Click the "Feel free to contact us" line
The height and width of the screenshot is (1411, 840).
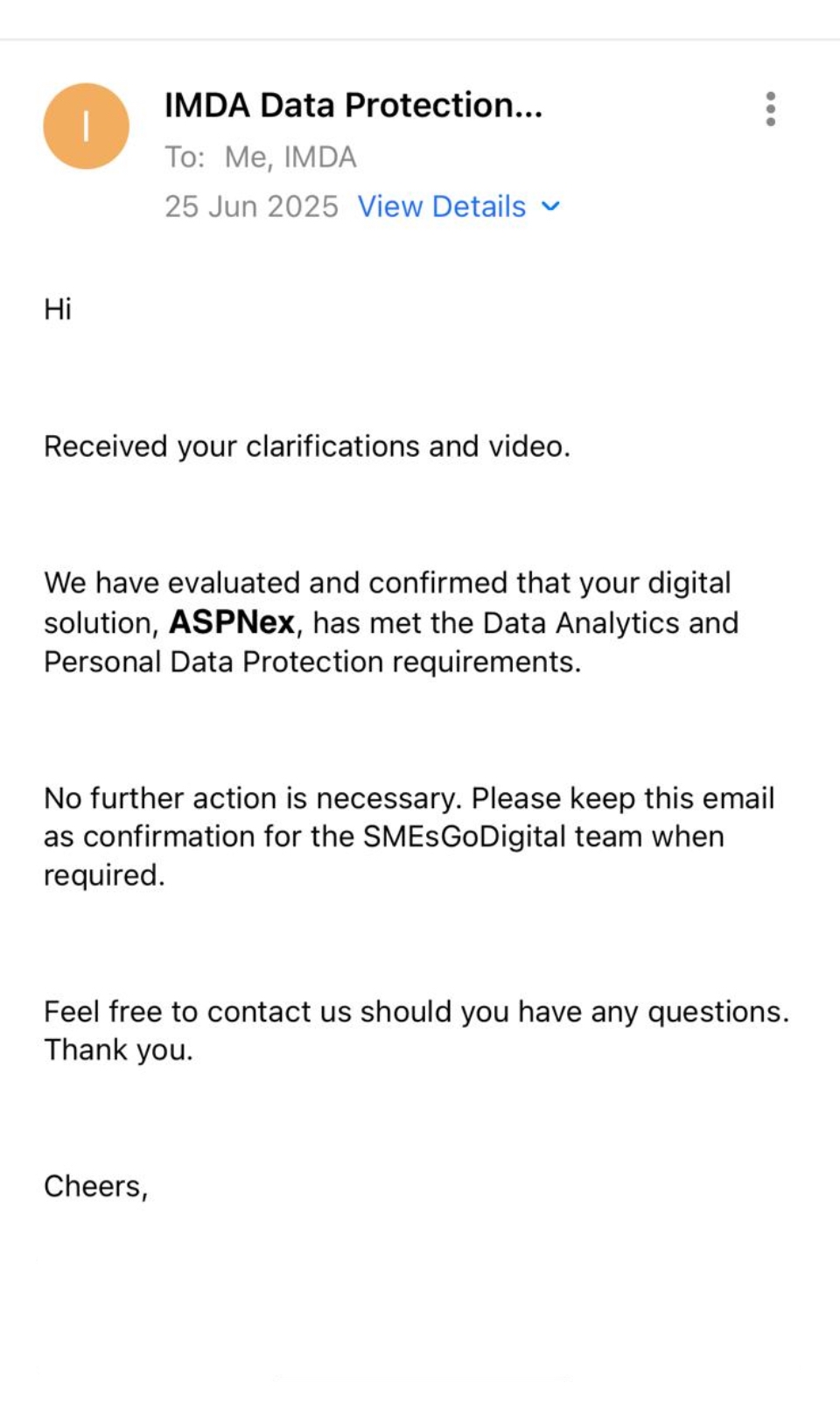tap(416, 1012)
